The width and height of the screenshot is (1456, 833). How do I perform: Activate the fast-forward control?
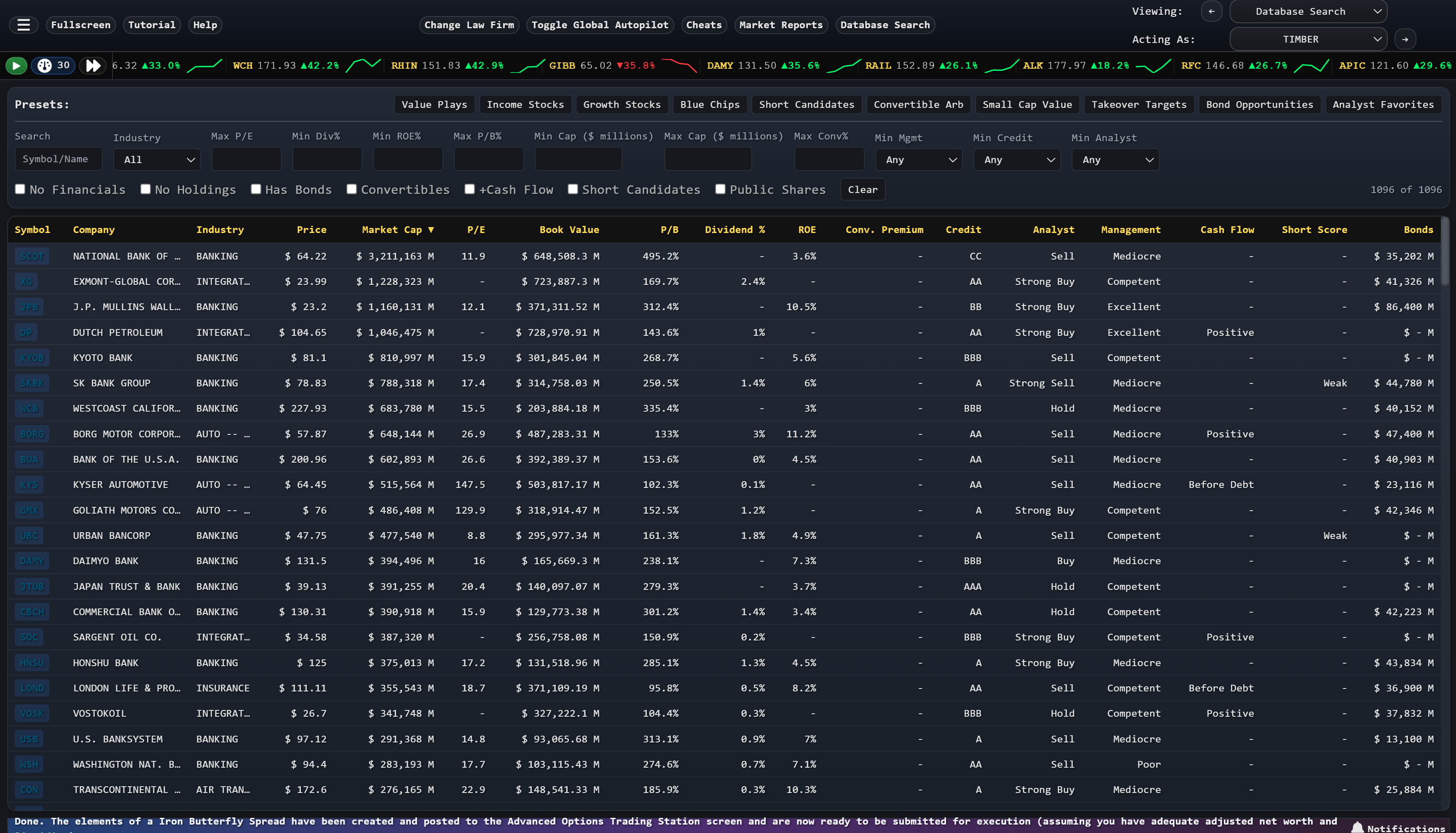click(93, 65)
